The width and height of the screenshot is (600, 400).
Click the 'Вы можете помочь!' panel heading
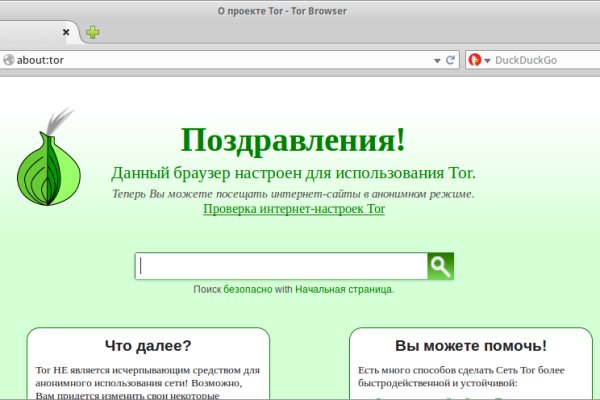click(471, 346)
